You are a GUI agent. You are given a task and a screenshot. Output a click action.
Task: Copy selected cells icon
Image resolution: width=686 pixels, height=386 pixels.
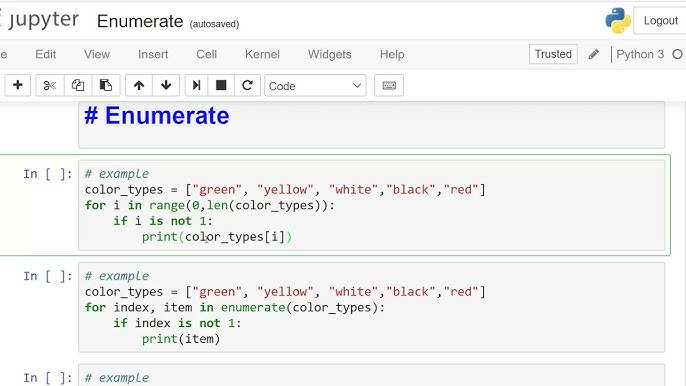coord(78,85)
